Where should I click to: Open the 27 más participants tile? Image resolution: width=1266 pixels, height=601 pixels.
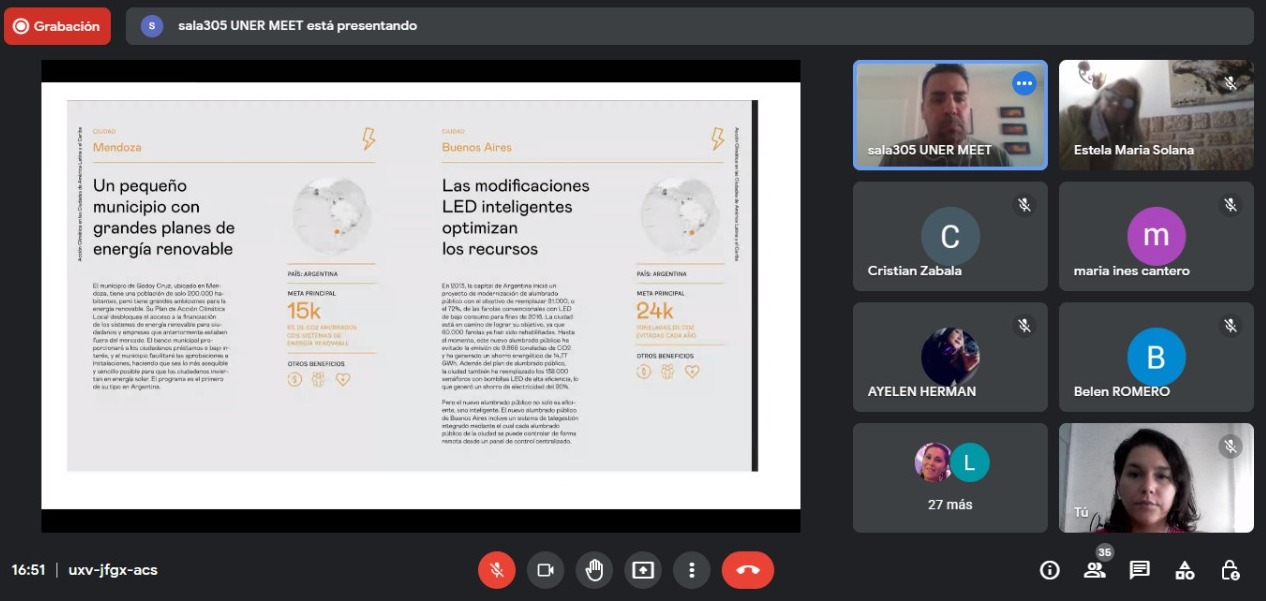pos(950,477)
